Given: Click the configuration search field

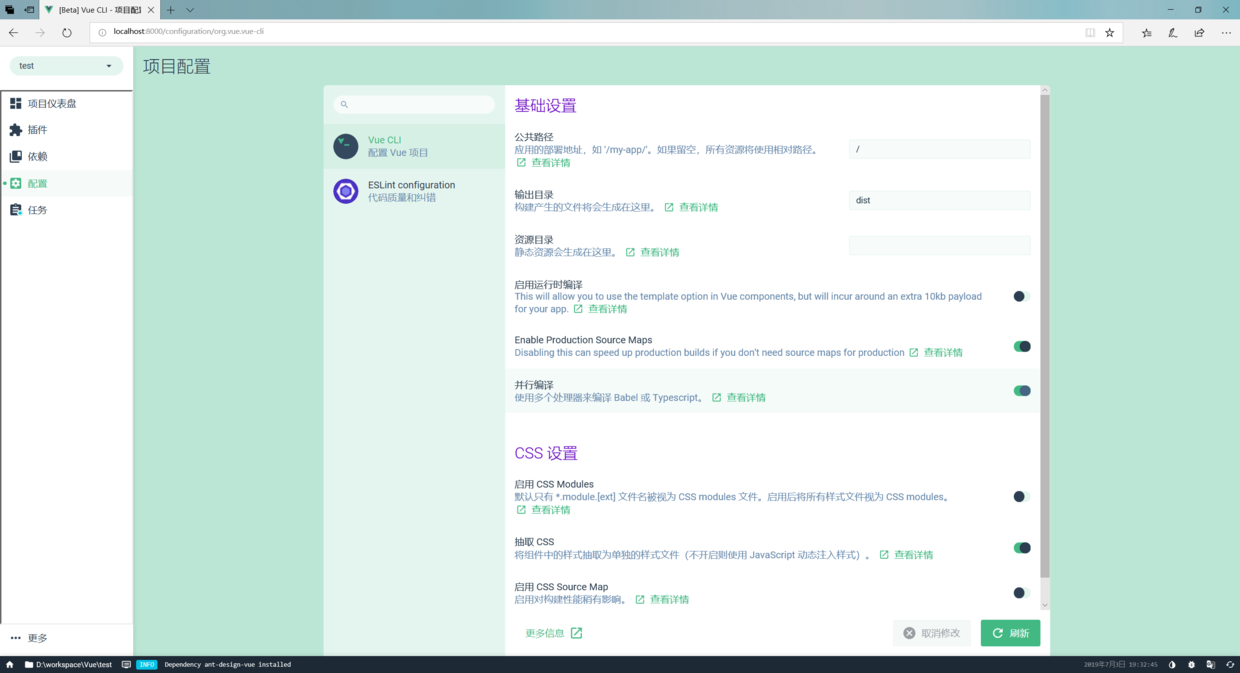Looking at the screenshot, I should tap(414, 104).
